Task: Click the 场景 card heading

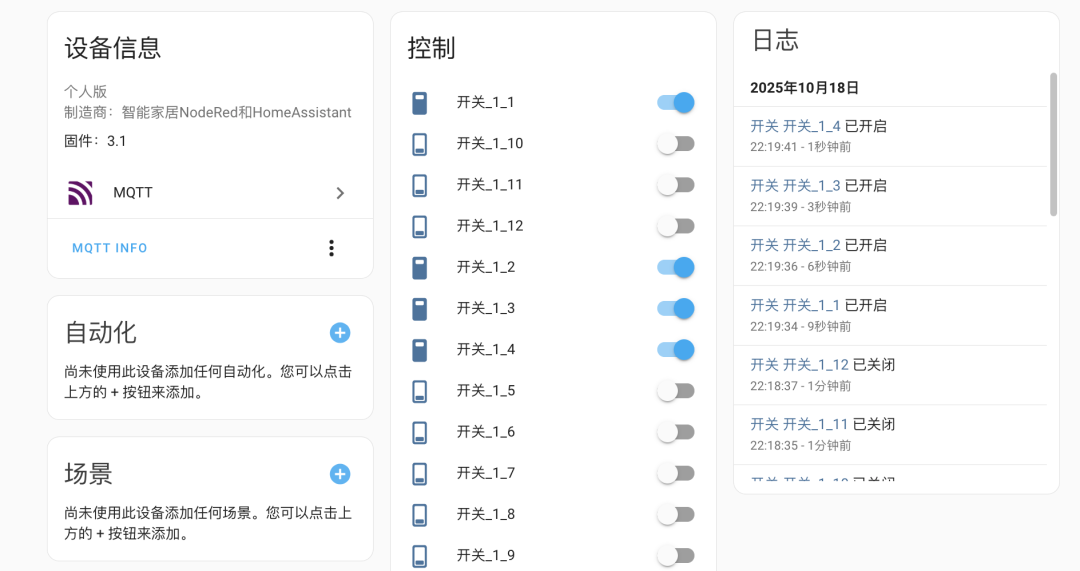Action: [88, 474]
